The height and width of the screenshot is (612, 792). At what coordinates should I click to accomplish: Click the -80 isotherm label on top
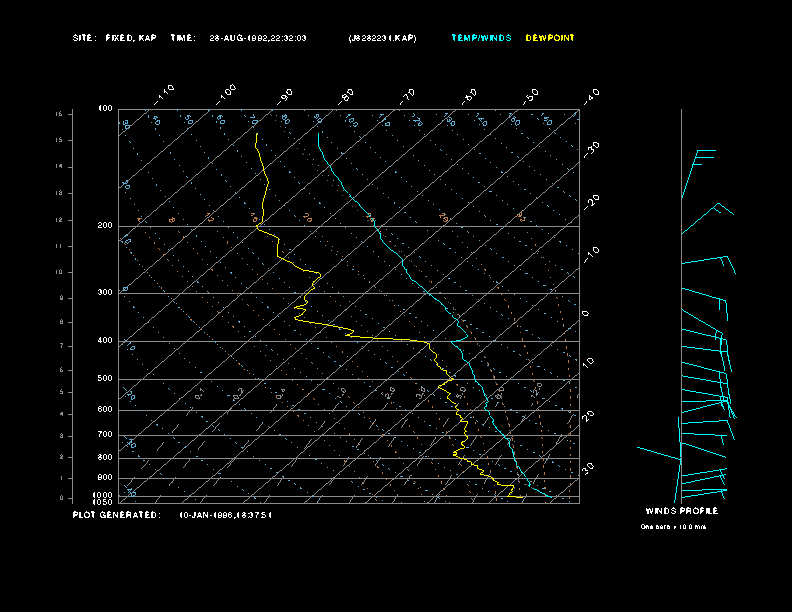click(x=345, y=96)
